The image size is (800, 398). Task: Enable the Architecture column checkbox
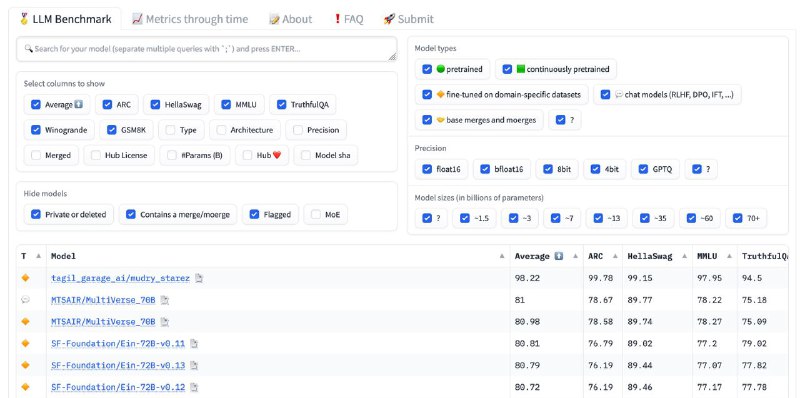[x=221, y=130]
